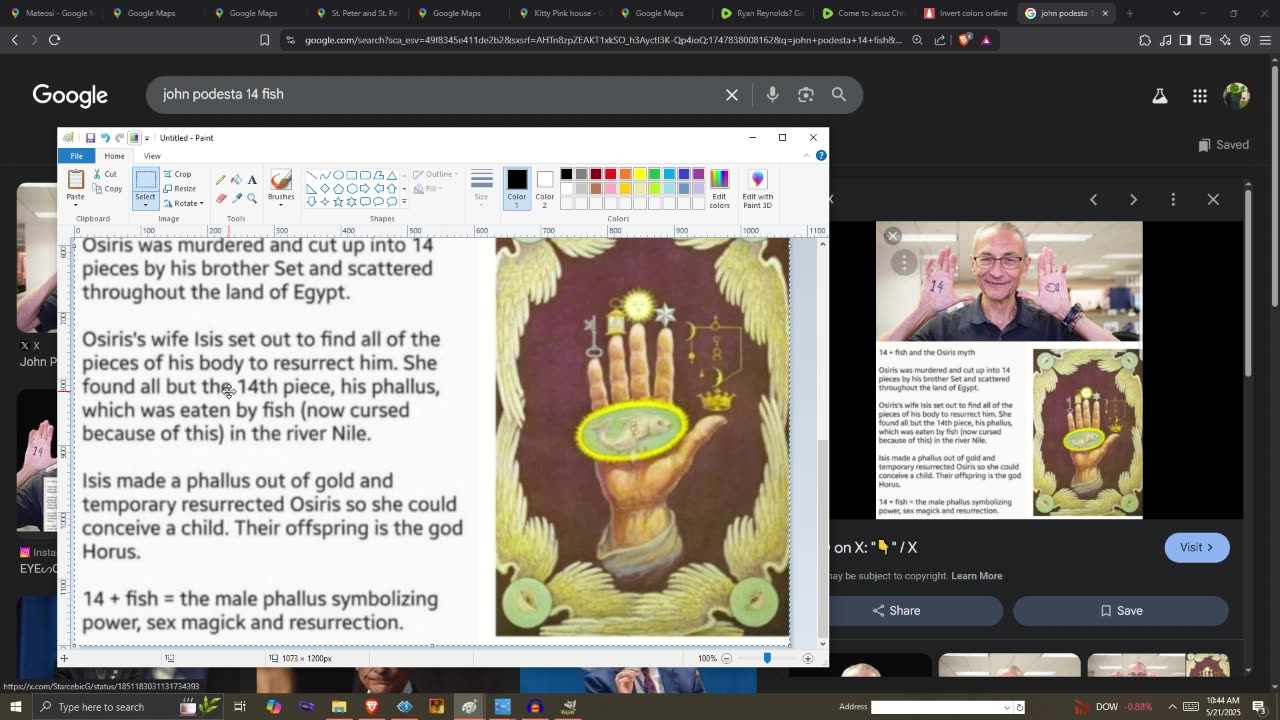Click the Brave Shields icon in address bar

(x=964, y=40)
